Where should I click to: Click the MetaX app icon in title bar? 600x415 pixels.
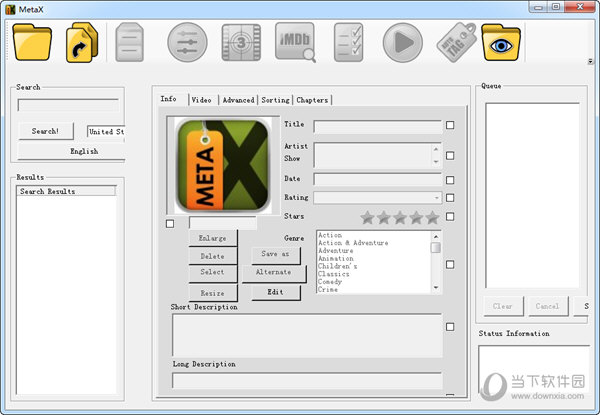pos(10,10)
